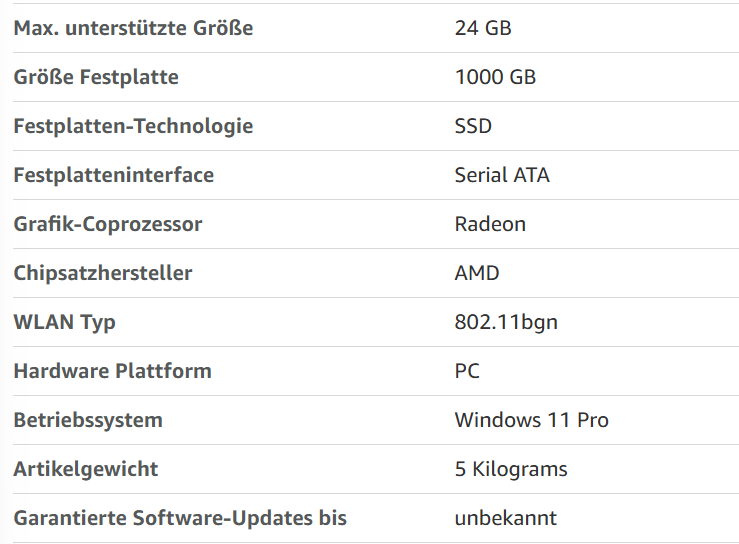This screenshot has width=739, height=544.
Task: Click 'Garantierte Software-Updates bis' label
Action: tap(180, 519)
